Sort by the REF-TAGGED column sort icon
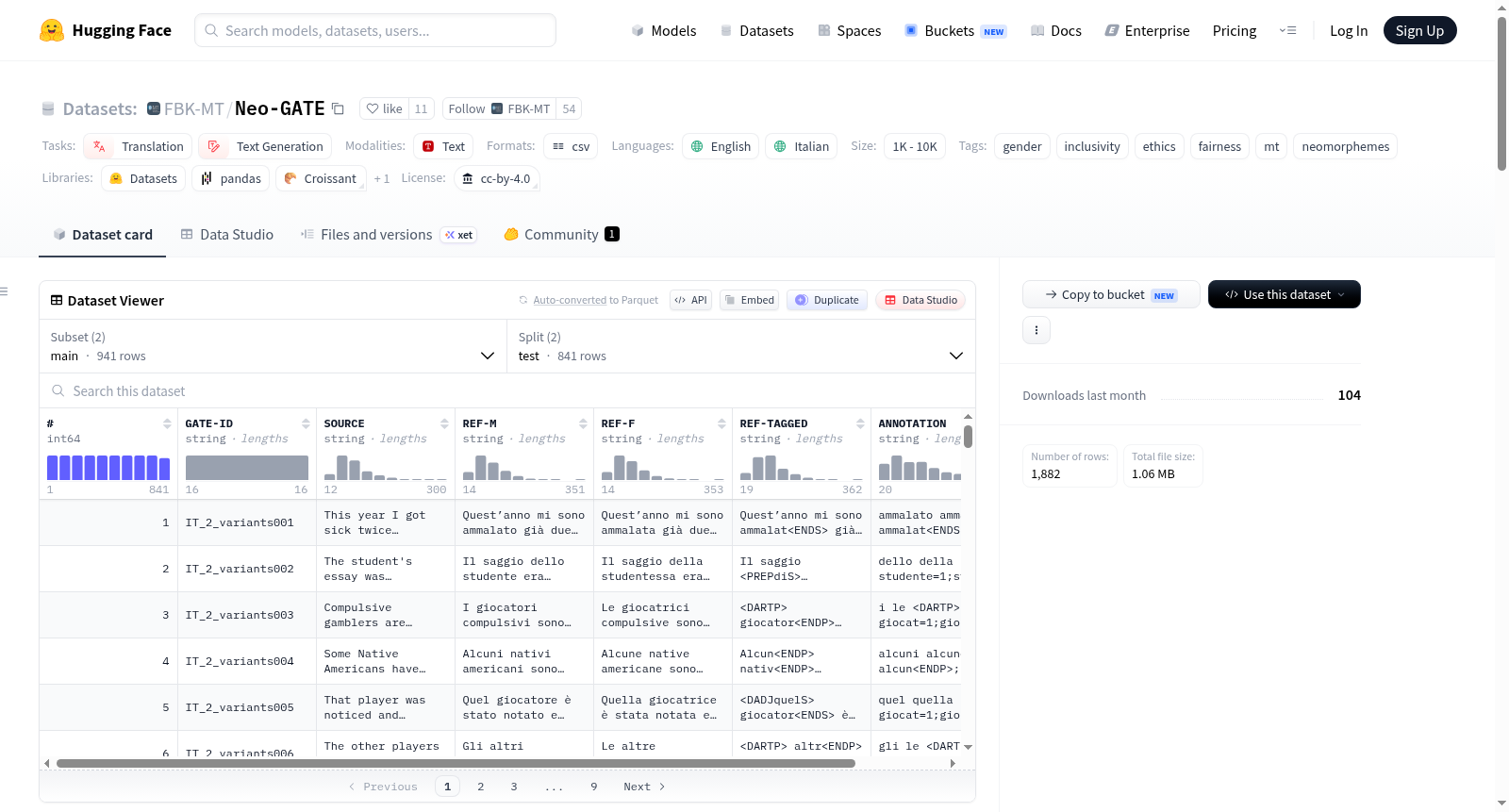 (860, 423)
